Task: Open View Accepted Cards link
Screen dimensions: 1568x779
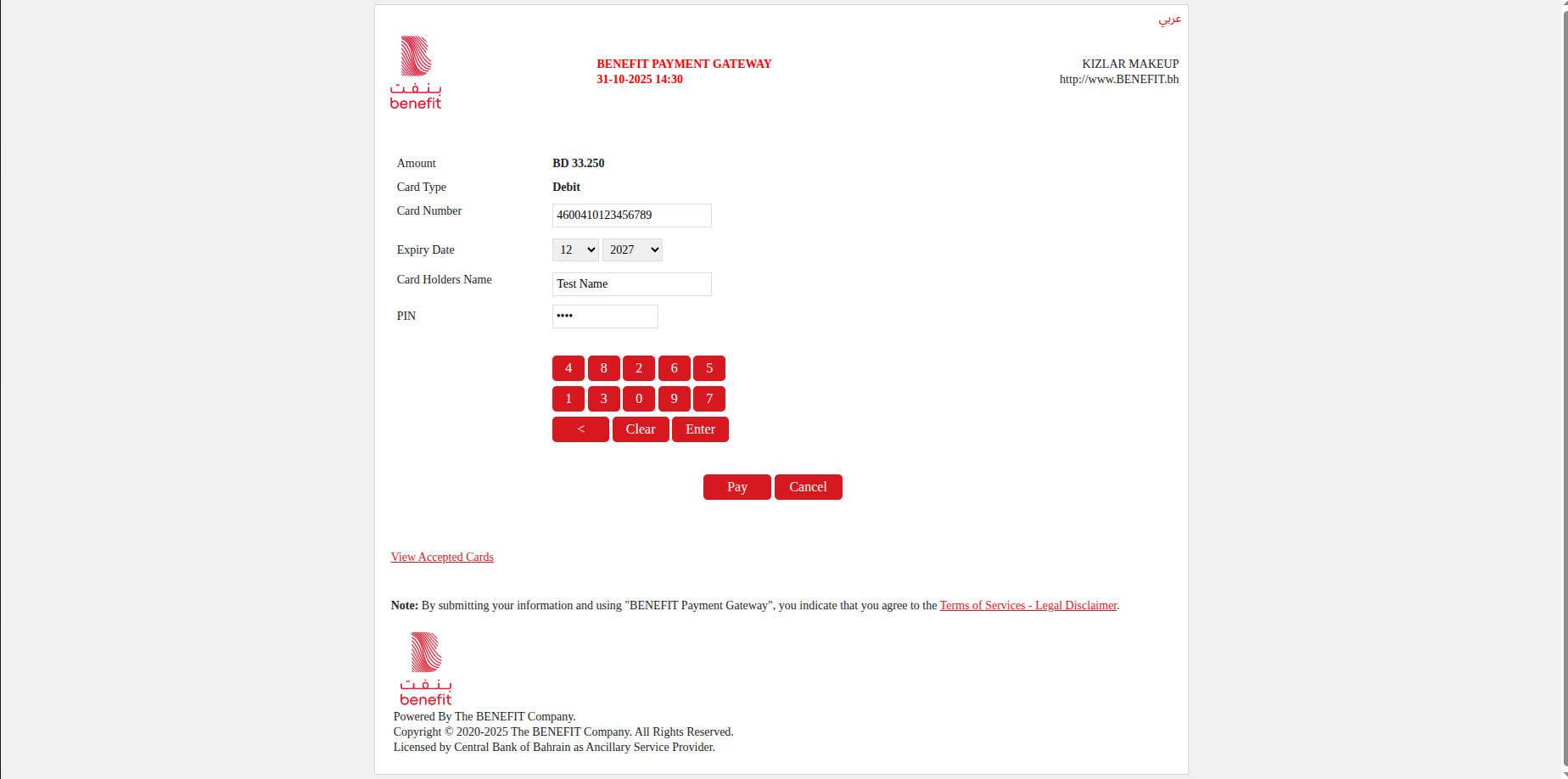Action: [442, 558]
